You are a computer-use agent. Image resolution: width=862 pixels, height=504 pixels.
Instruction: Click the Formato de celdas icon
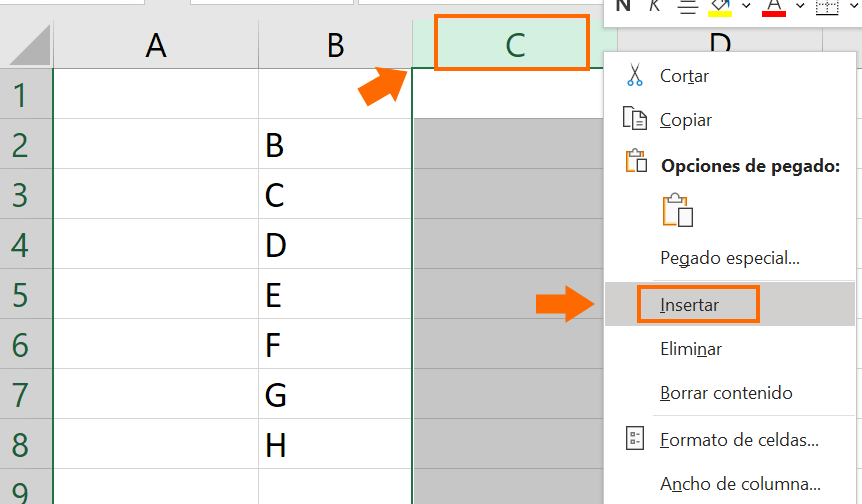tap(634, 439)
